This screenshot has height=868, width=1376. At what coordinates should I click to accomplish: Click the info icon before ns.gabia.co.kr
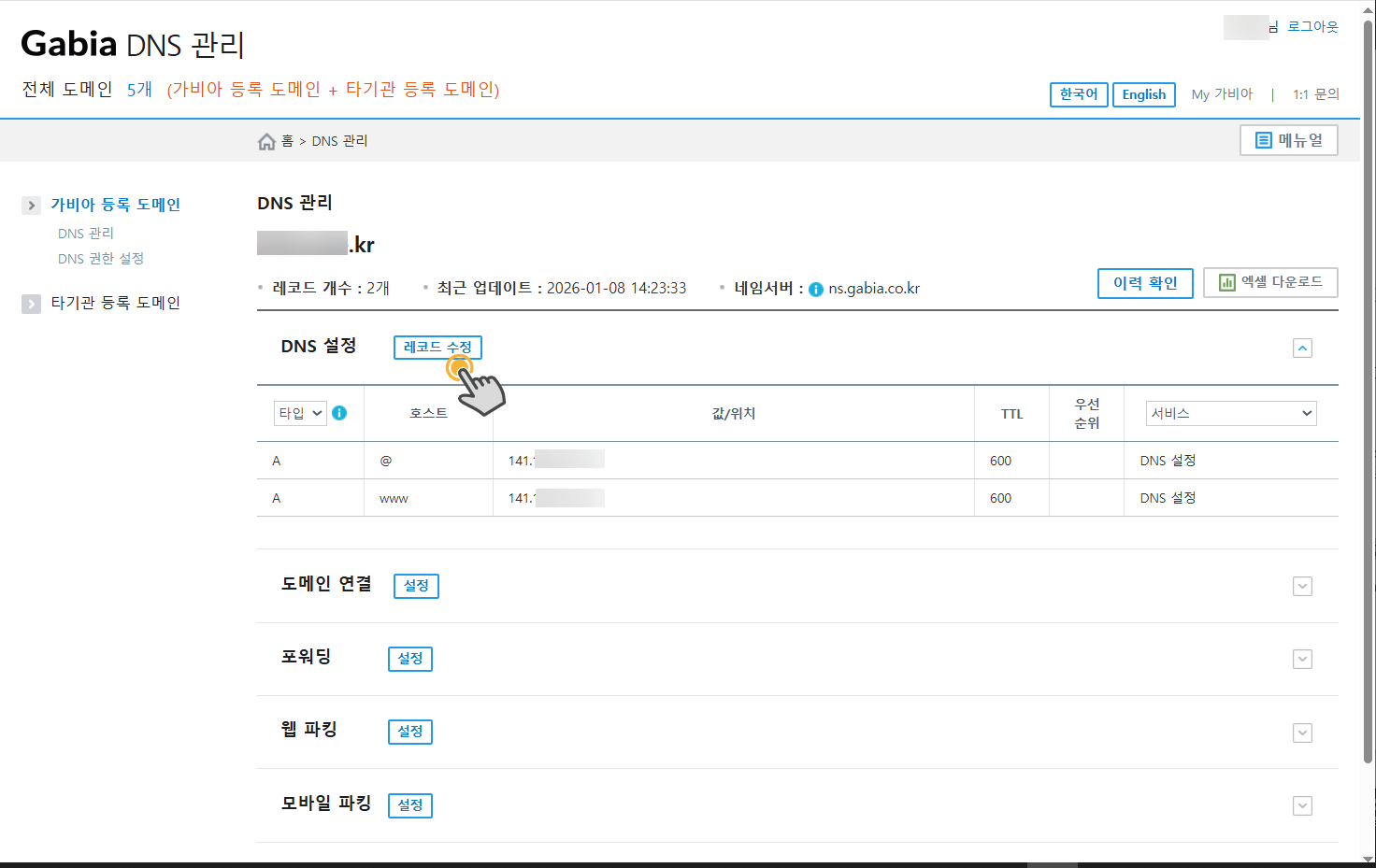pos(816,290)
